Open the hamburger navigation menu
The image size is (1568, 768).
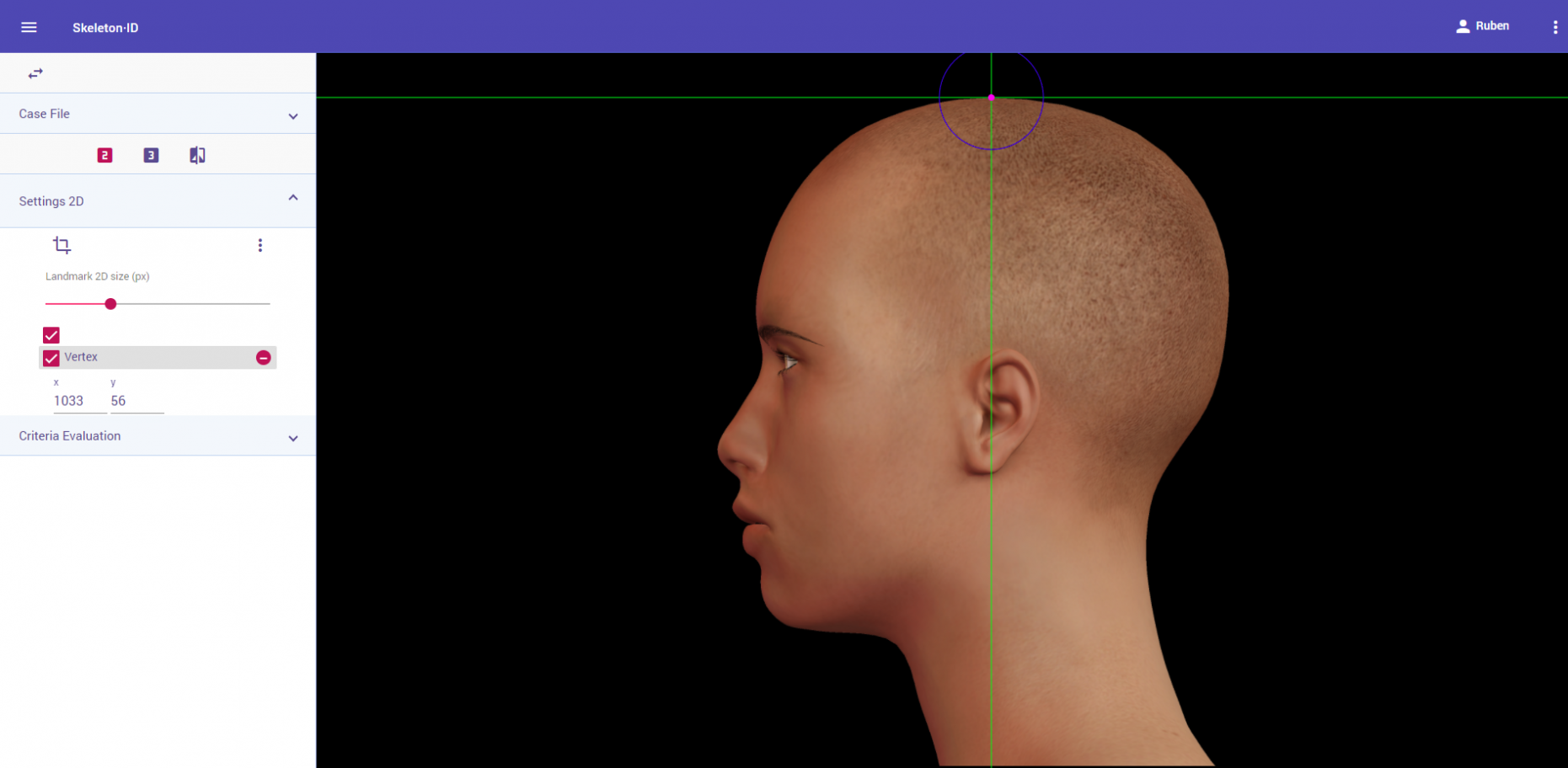coord(29,27)
